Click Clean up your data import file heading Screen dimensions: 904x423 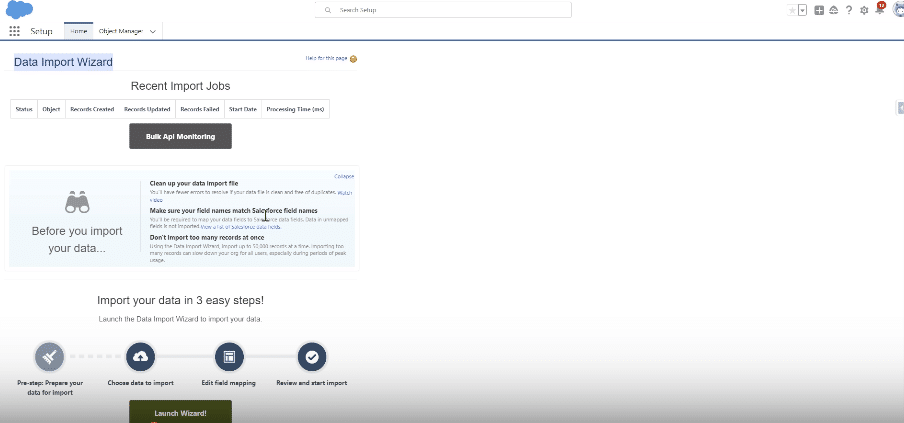[194, 183]
